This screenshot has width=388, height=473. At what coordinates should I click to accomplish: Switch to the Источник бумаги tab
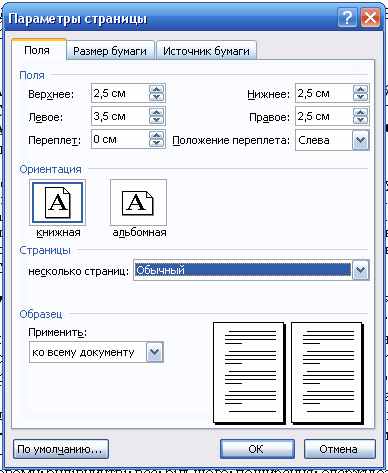(x=206, y=51)
